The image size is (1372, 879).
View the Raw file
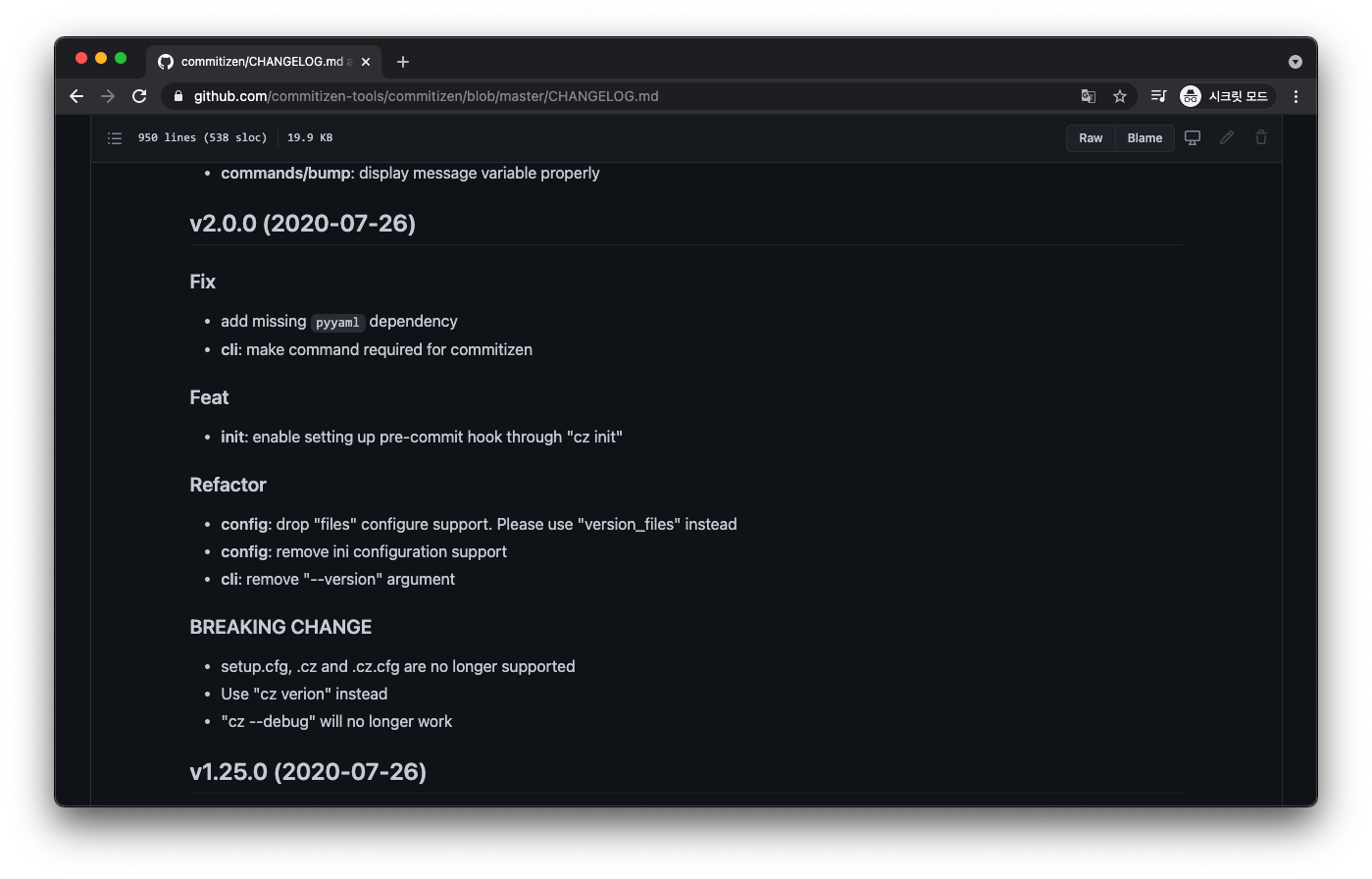pyautogui.click(x=1091, y=138)
